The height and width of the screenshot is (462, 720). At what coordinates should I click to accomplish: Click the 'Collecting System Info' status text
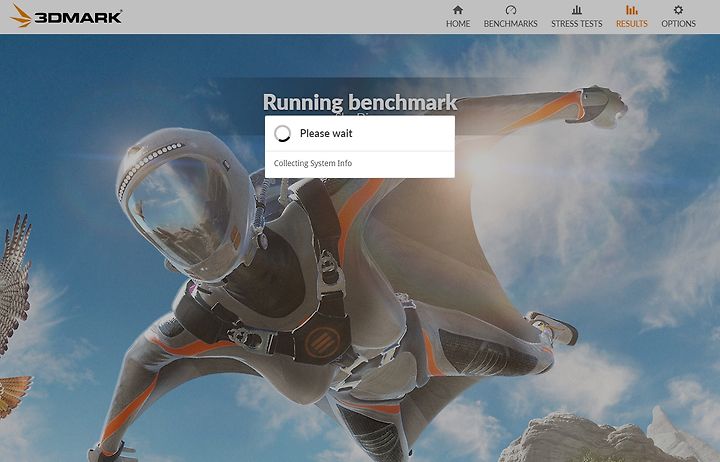[313, 163]
